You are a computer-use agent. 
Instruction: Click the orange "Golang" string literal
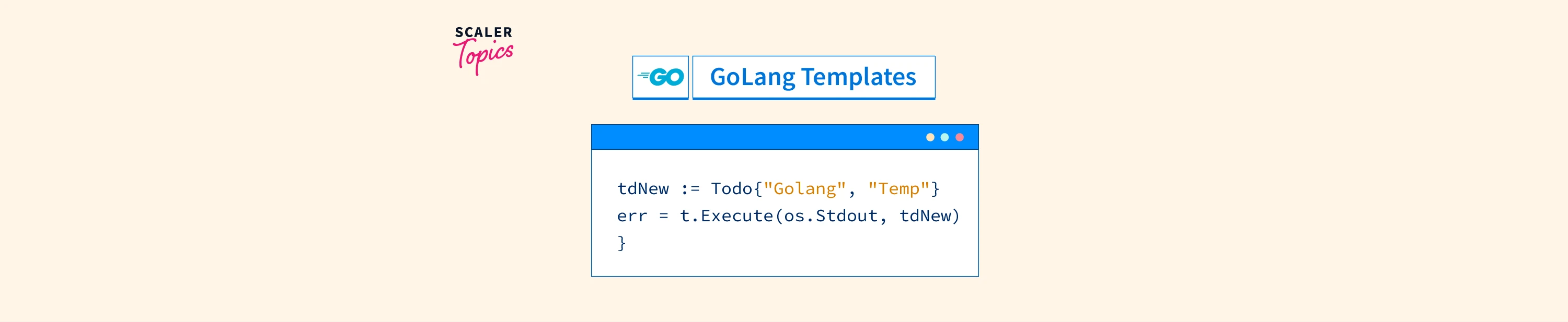804,189
